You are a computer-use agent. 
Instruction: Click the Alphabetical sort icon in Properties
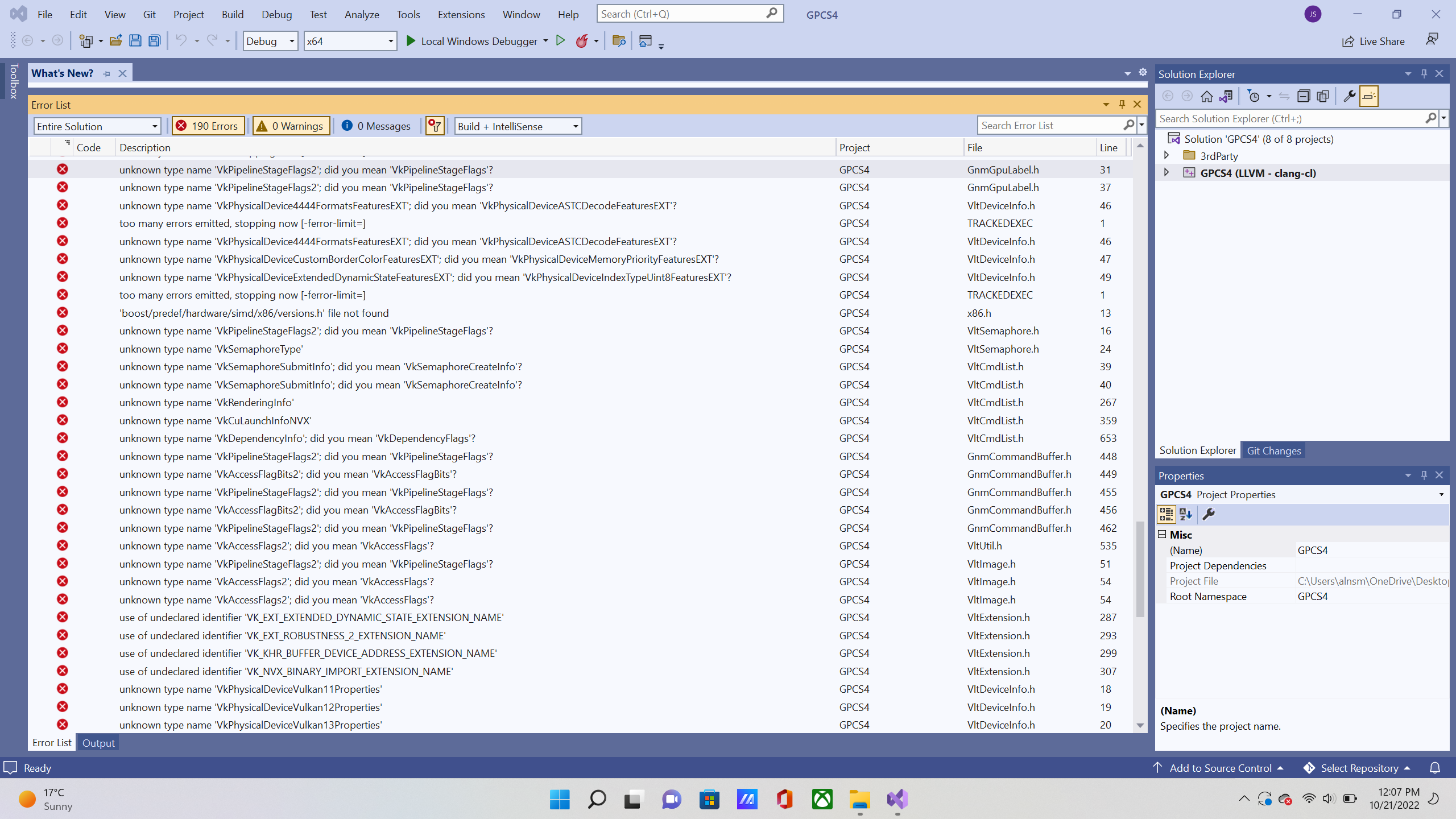1186,514
